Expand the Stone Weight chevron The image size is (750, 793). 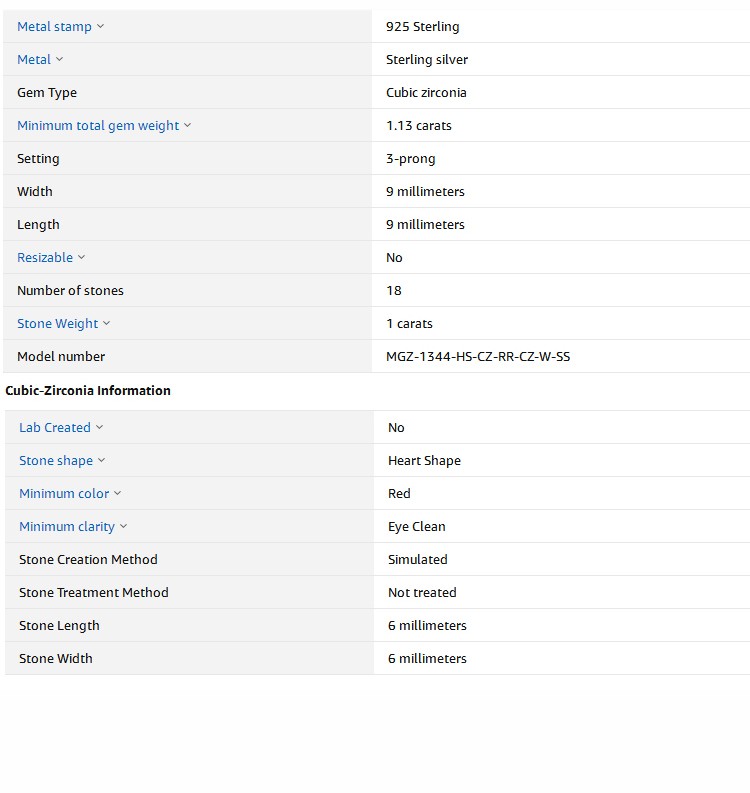(x=107, y=324)
